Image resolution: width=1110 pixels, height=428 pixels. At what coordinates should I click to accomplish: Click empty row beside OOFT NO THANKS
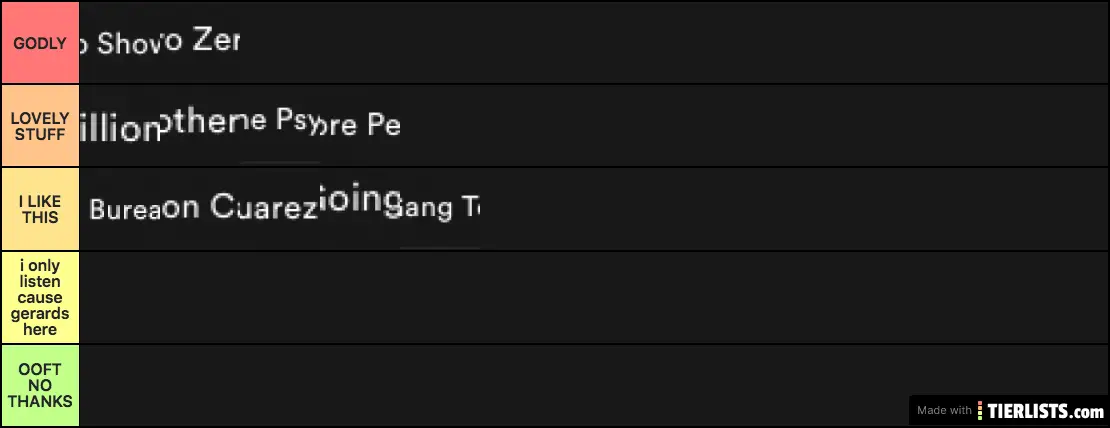pyautogui.click(x=490, y=385)
